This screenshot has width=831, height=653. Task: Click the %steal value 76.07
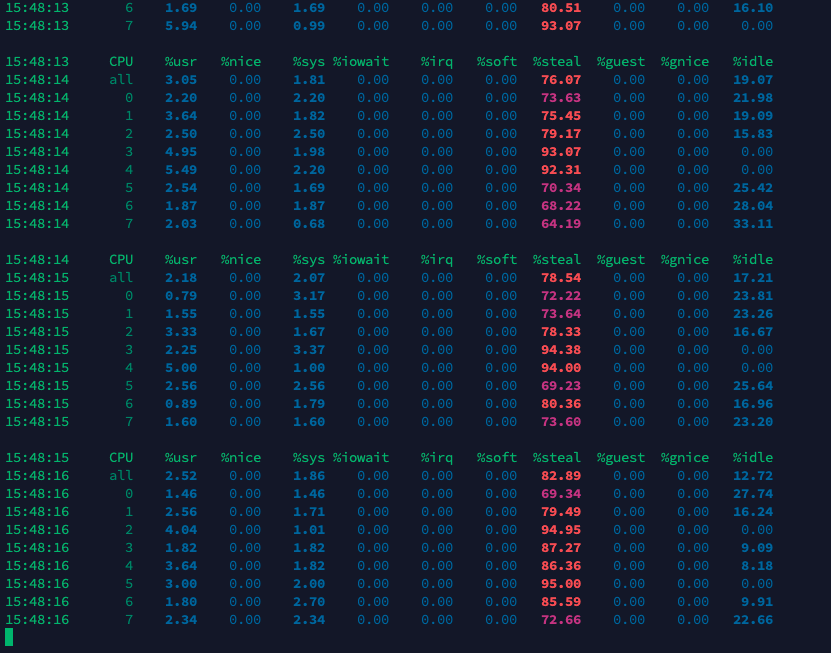(561, 80)
